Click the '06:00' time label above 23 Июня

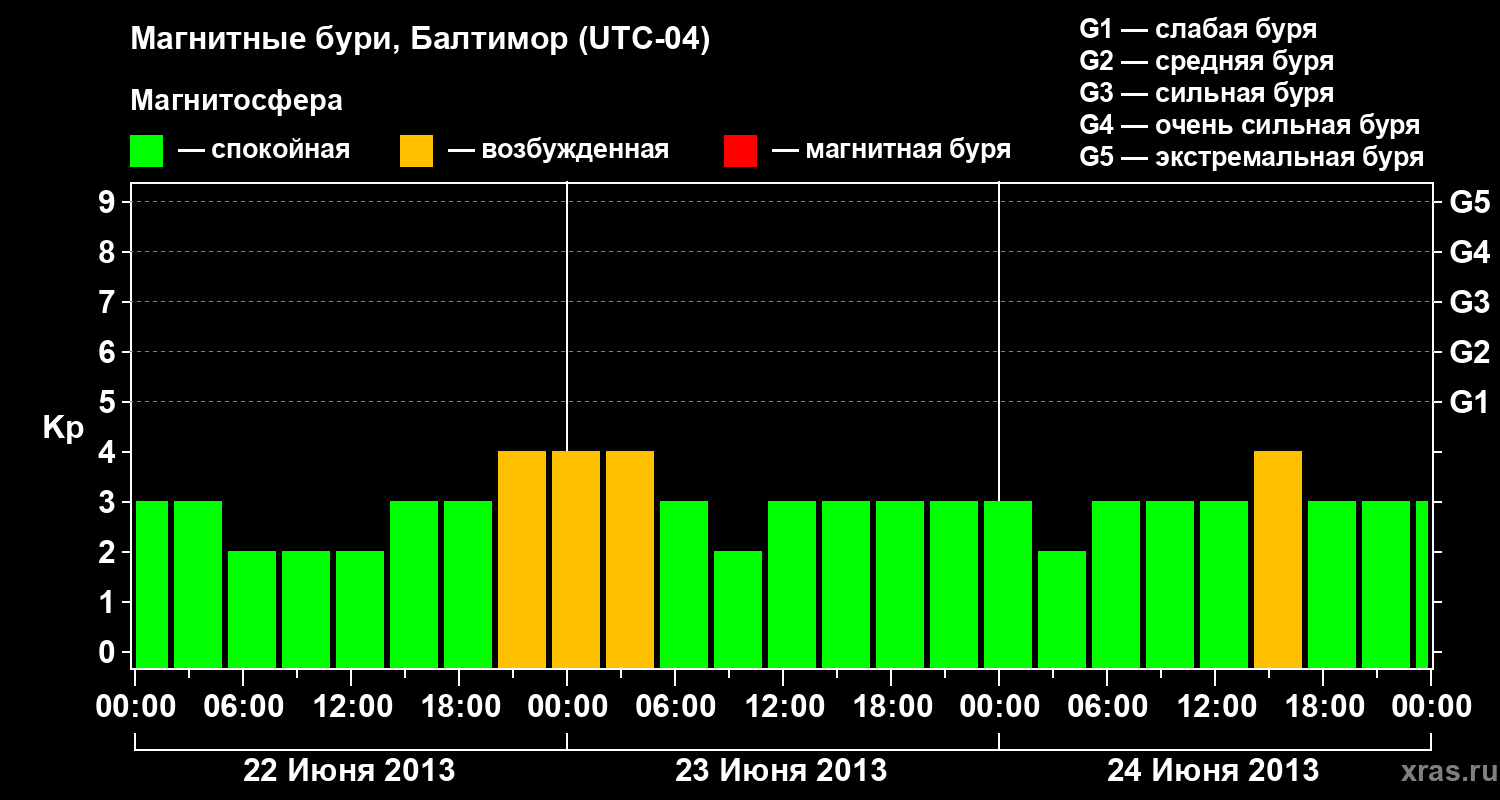click(675, 707)
